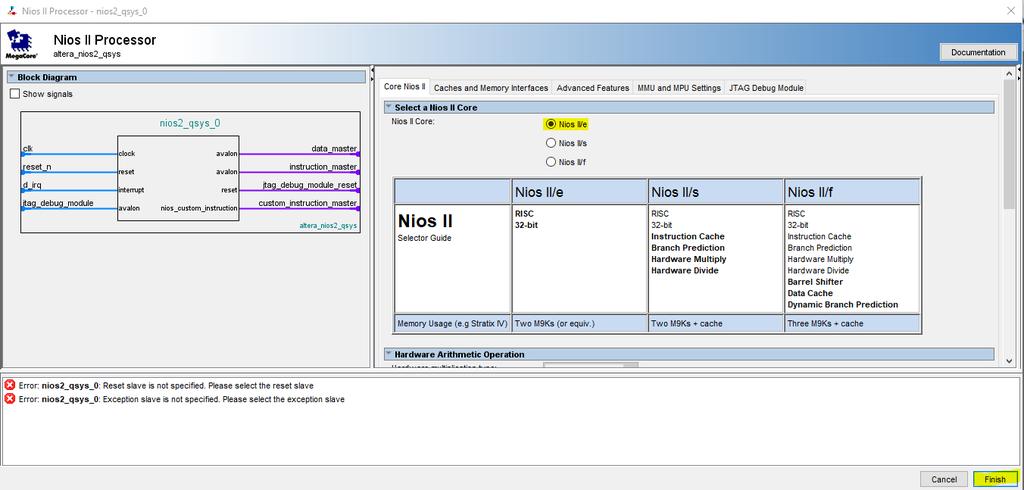Click the Reset slave error message

(166, 385)
